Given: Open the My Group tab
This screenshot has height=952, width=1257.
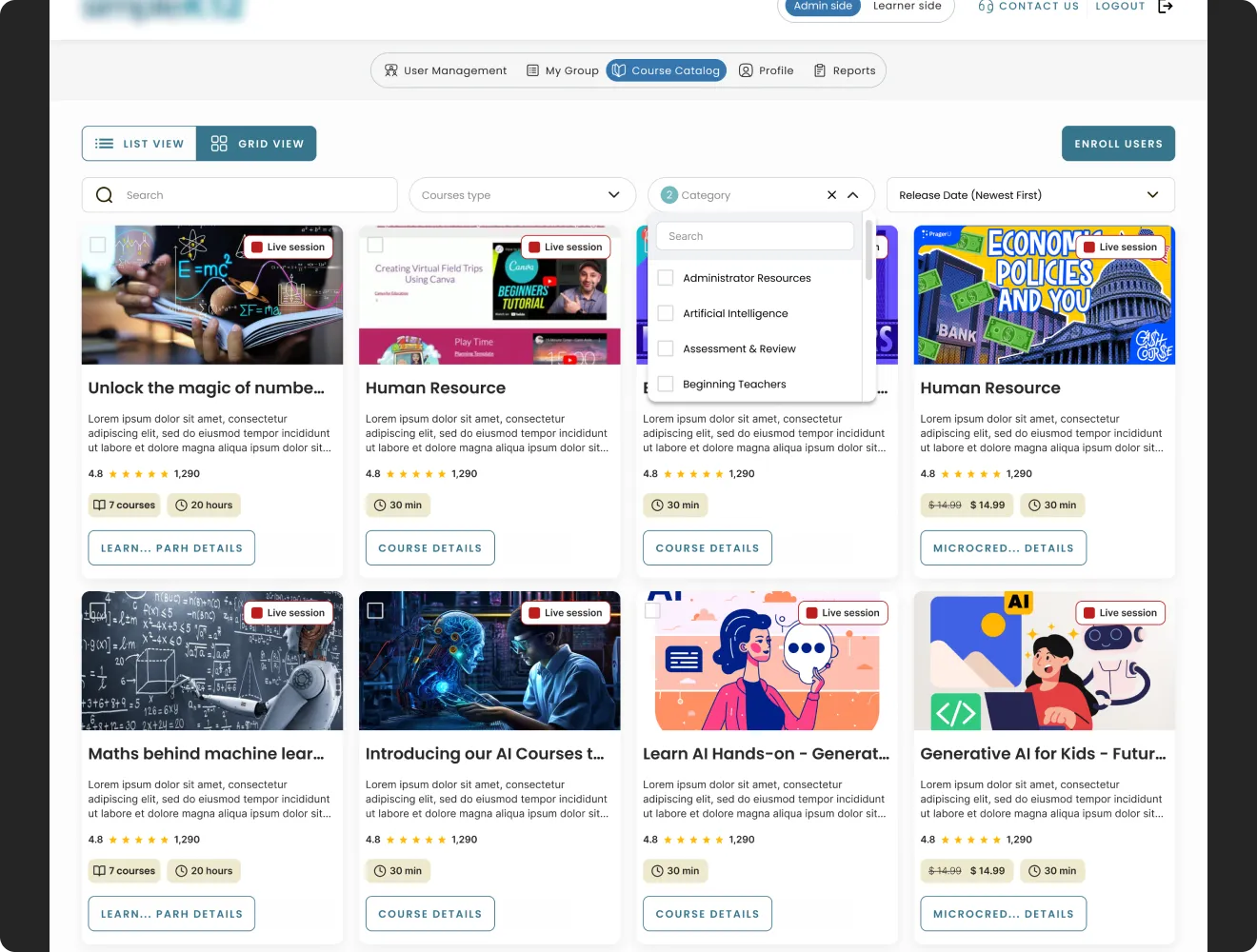Looking at the screenshot, I should (563, 70).
